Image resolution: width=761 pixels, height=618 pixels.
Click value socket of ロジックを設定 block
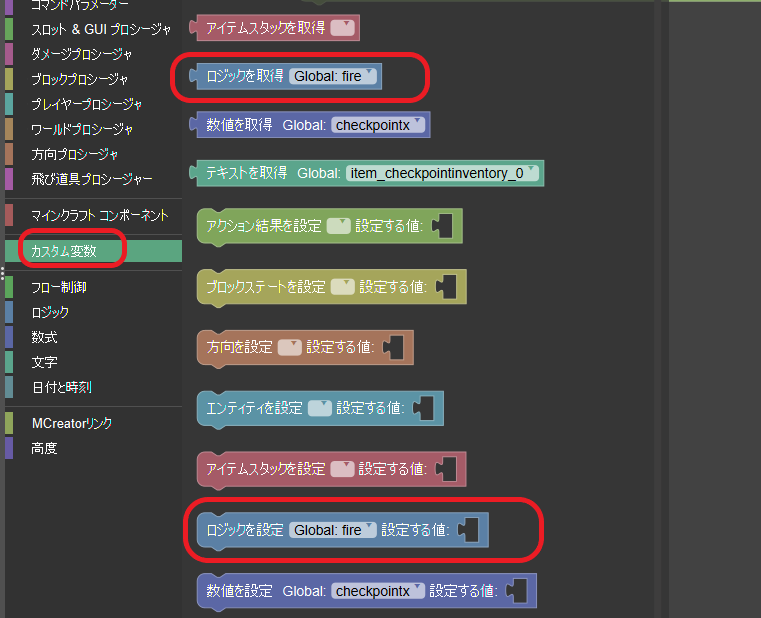[x=468, y=530]
